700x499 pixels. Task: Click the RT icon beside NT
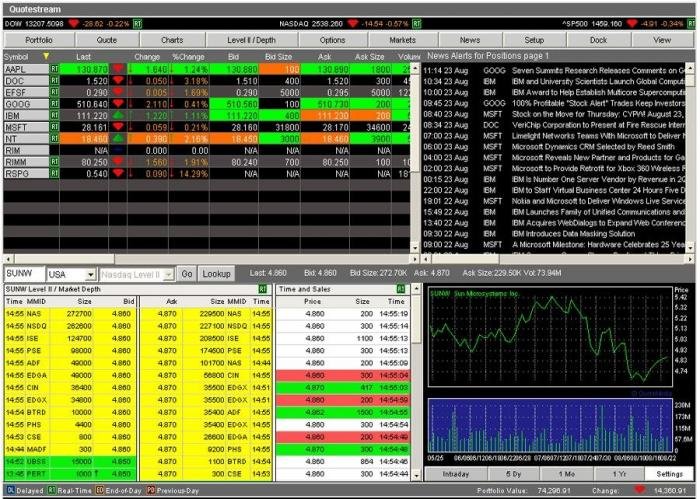(x=54, y=138)
